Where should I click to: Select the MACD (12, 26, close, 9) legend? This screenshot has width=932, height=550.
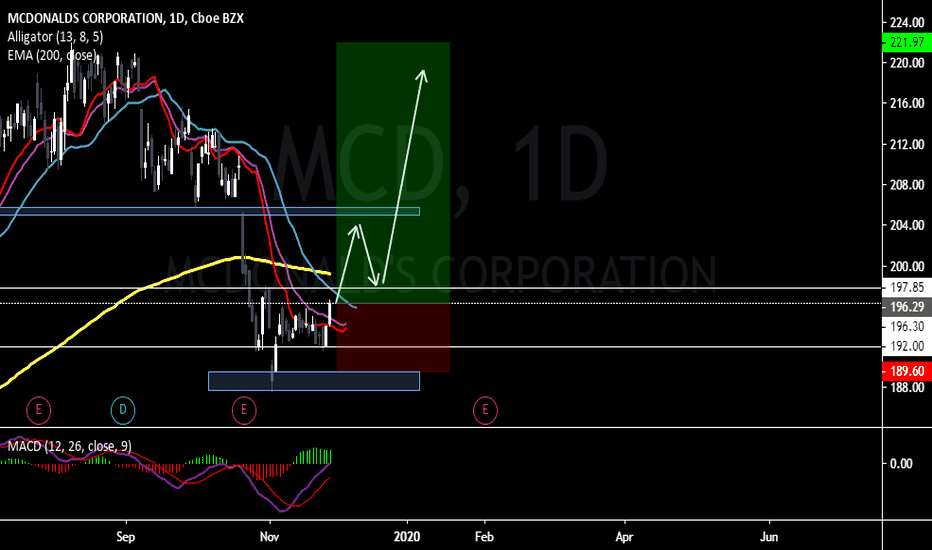click(x=70, y=446)
